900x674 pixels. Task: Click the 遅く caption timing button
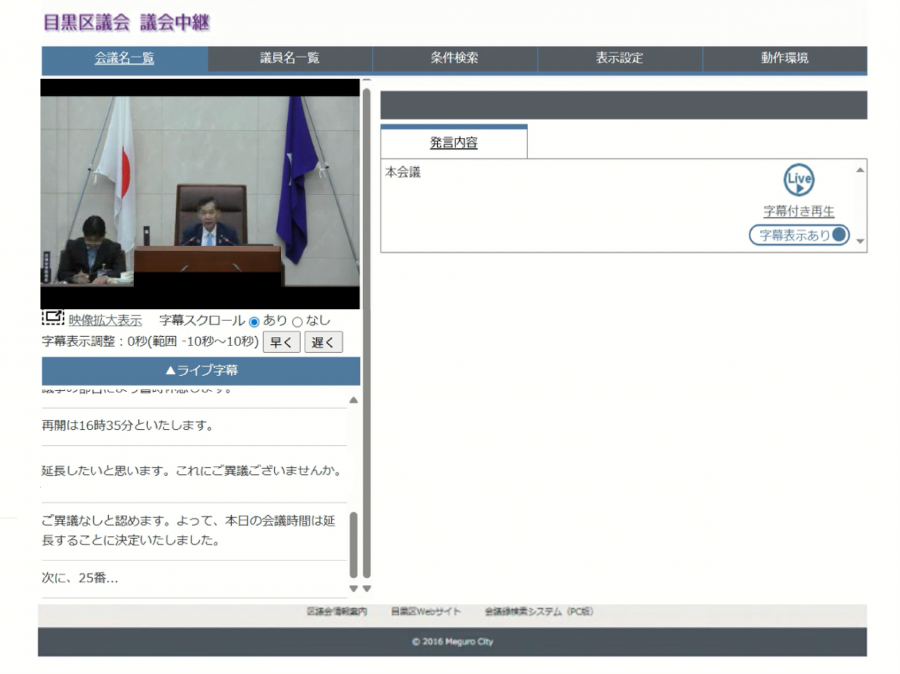click(x=325, y=342)
